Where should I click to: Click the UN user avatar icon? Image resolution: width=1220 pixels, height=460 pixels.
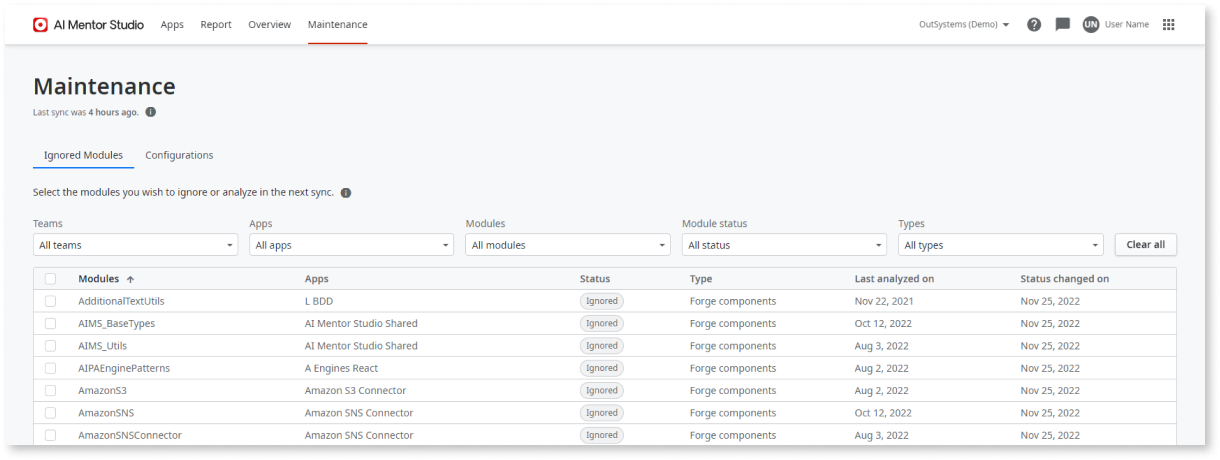[x=1090, y=25]
